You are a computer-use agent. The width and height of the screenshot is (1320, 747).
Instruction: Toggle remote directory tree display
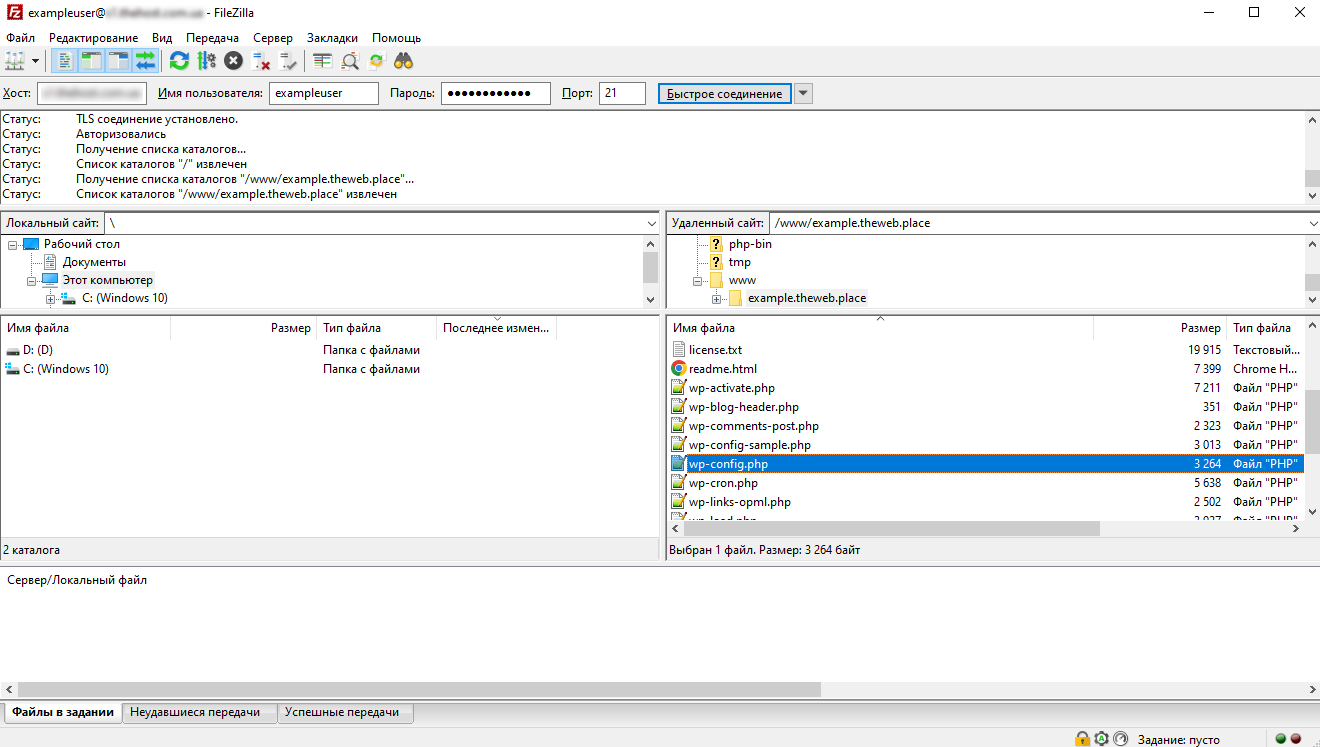(119, 61)
